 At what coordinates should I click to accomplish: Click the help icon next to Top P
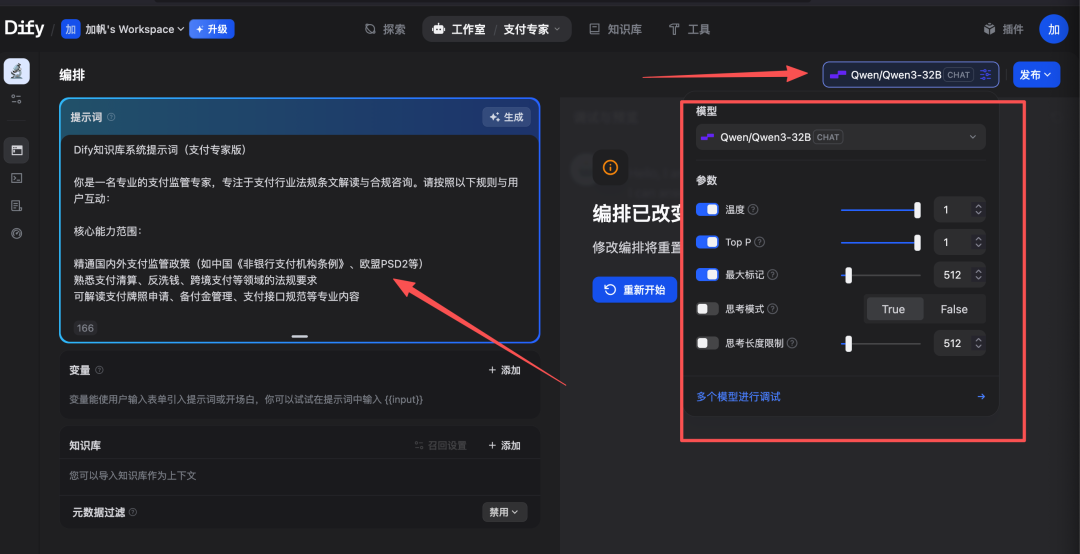pyautogui.click(x=760, y=242)
